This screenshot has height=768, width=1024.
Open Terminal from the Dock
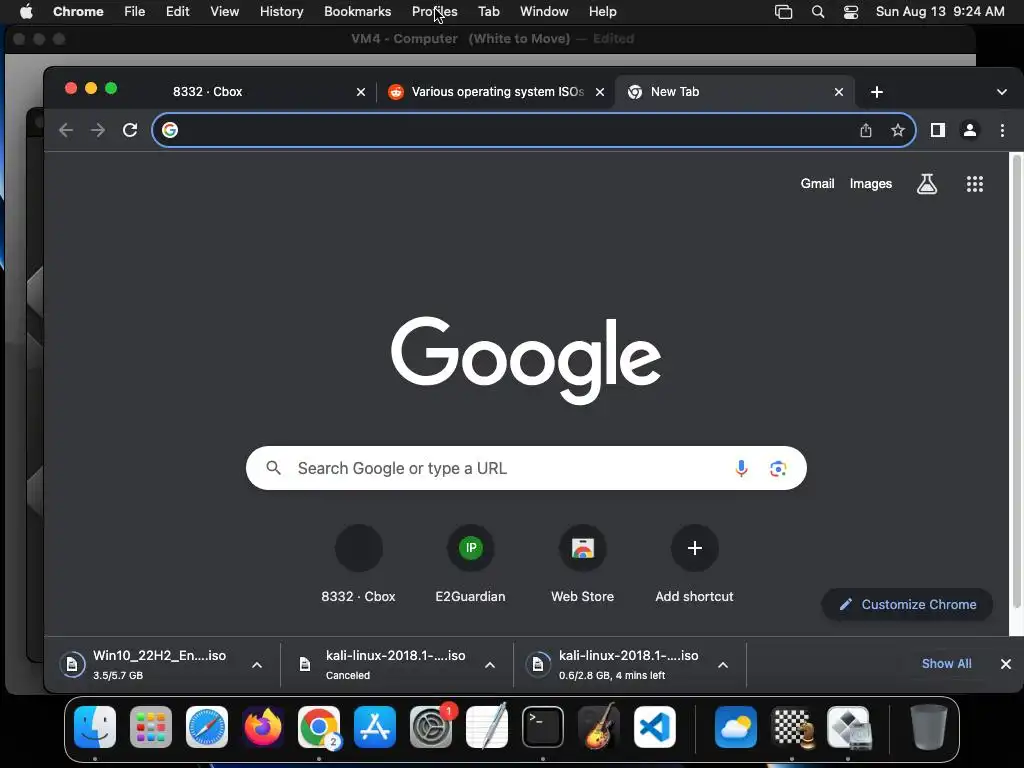[543, 727]
